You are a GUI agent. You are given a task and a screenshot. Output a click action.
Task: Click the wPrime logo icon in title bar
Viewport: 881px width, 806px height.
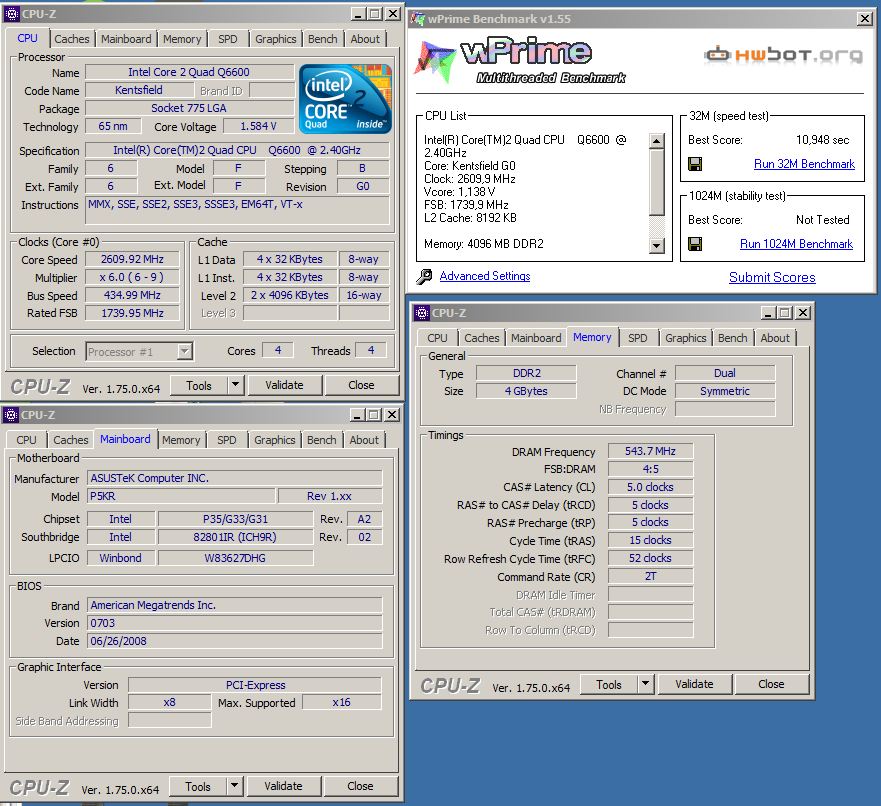point(417,19)
